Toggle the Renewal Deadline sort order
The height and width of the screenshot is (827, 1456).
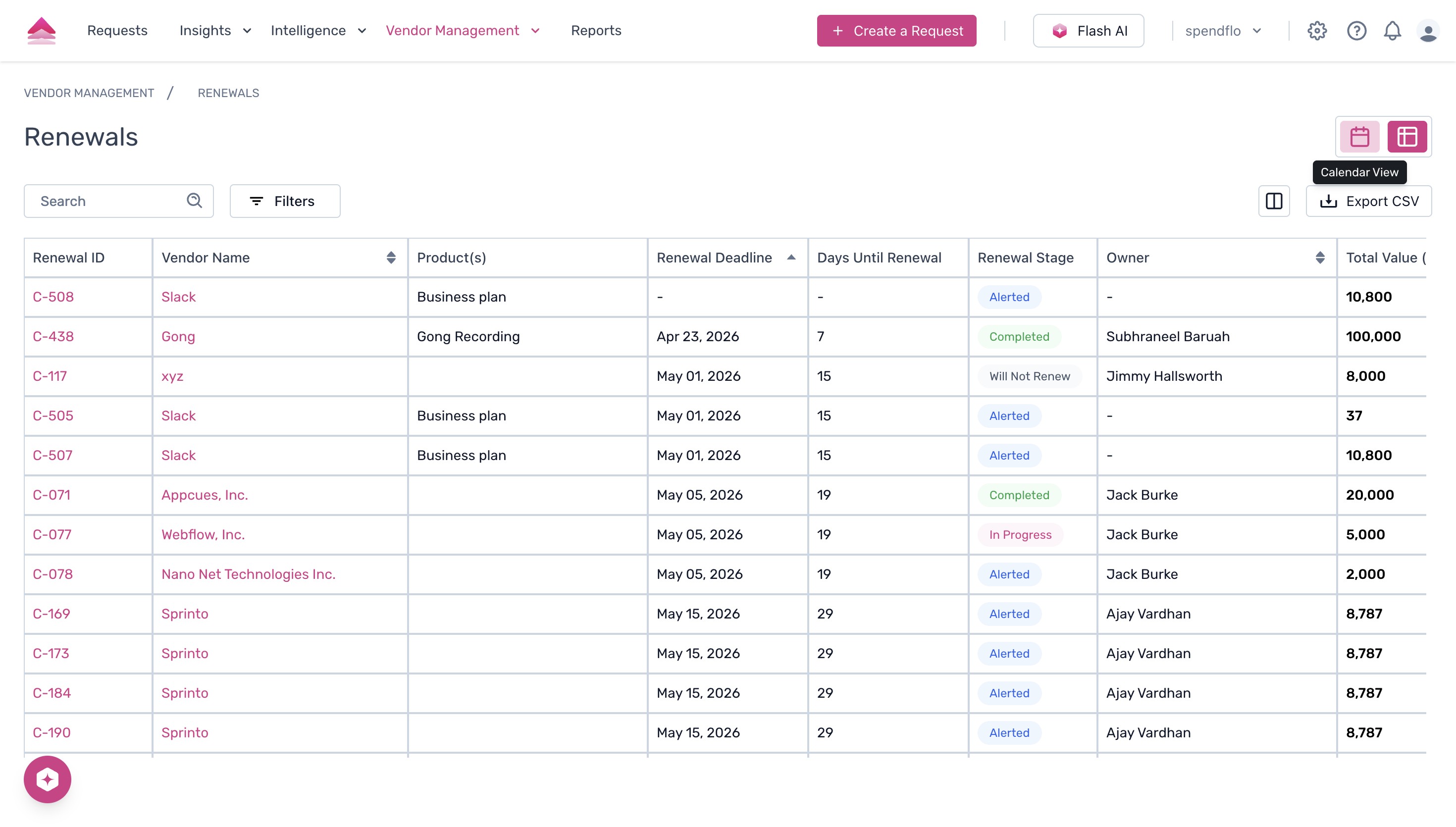(x=791, y=258)
